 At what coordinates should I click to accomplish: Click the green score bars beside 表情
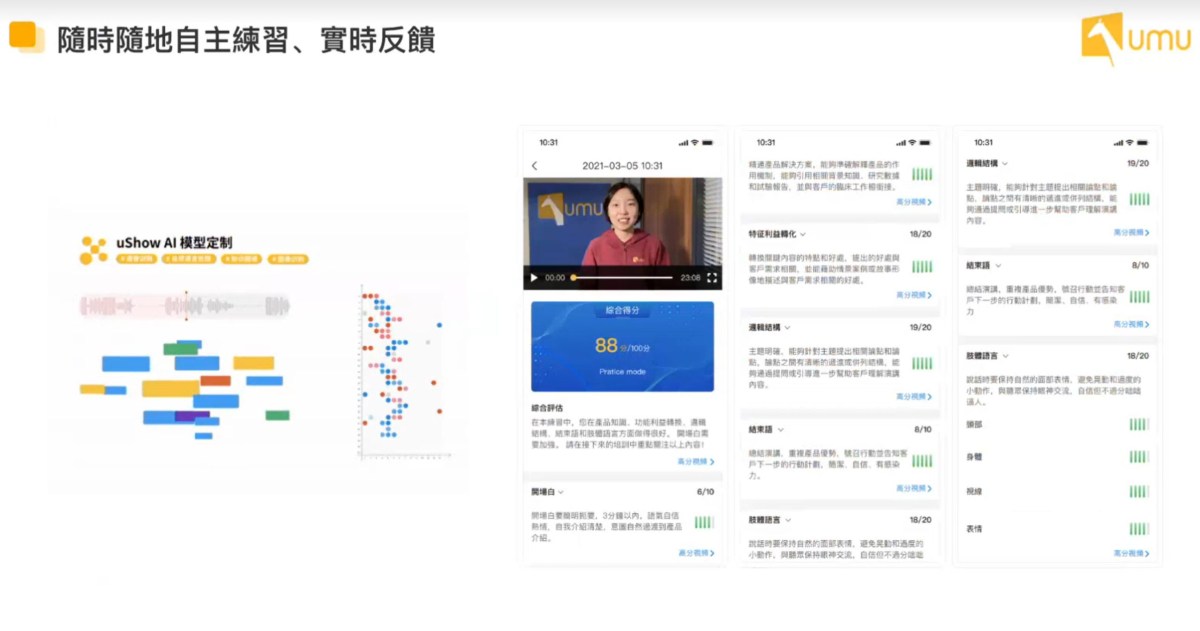1139,529
